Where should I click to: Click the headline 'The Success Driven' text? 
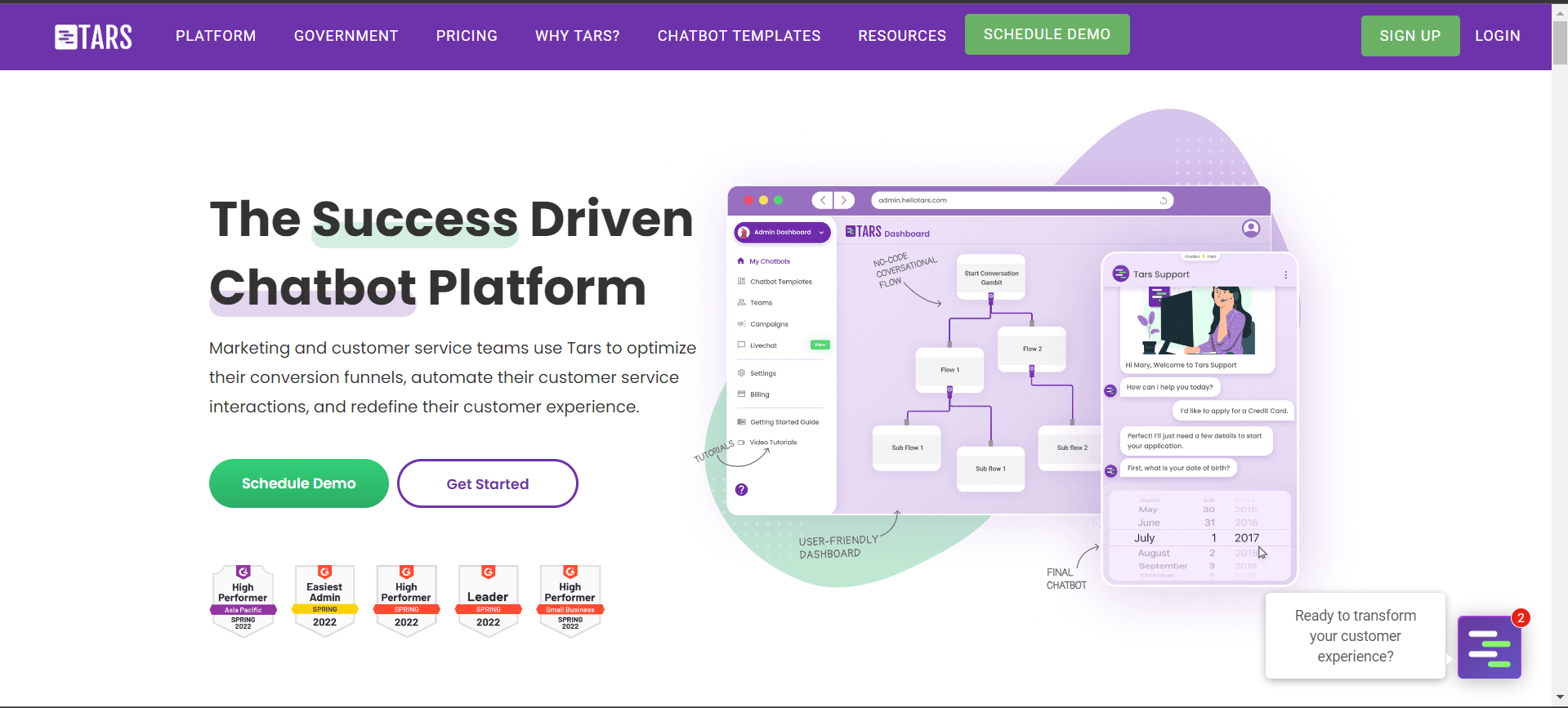pos(451,219)
